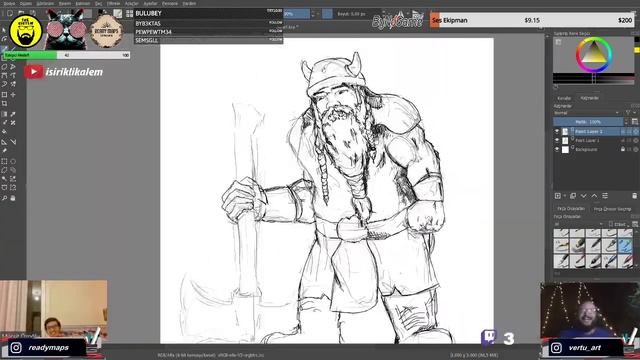The width and height of the screenshot is (640, 360).
Task: Open brush editor settings icon
Action: tap(118, 13)
